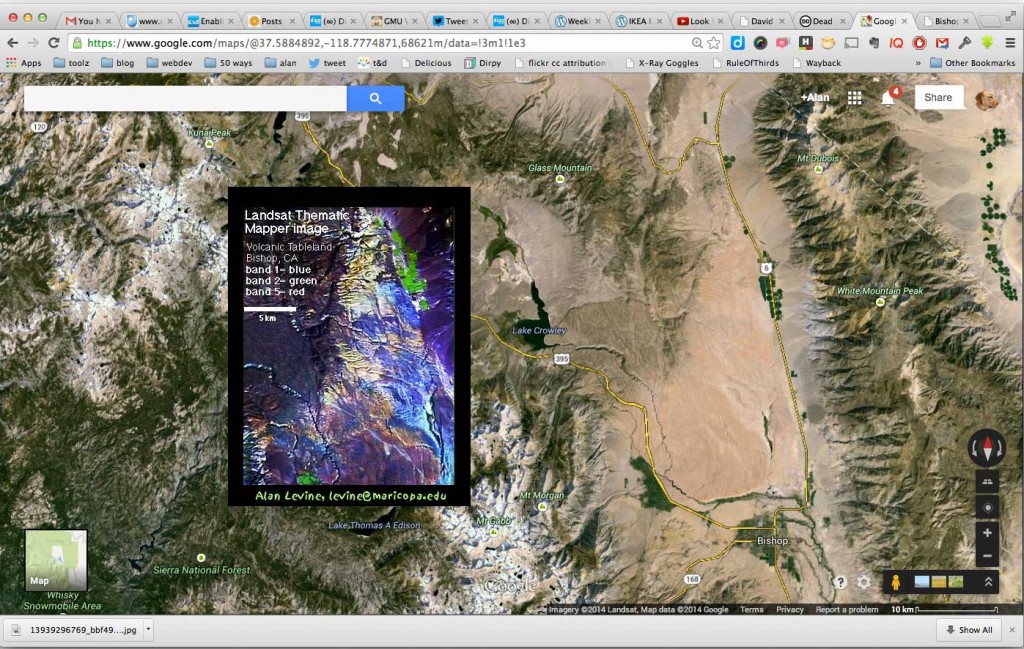Viewport: 1024px width, 649px height.
Task: Switch to the YouTube Look tab
Action: (x=699, y=21)
